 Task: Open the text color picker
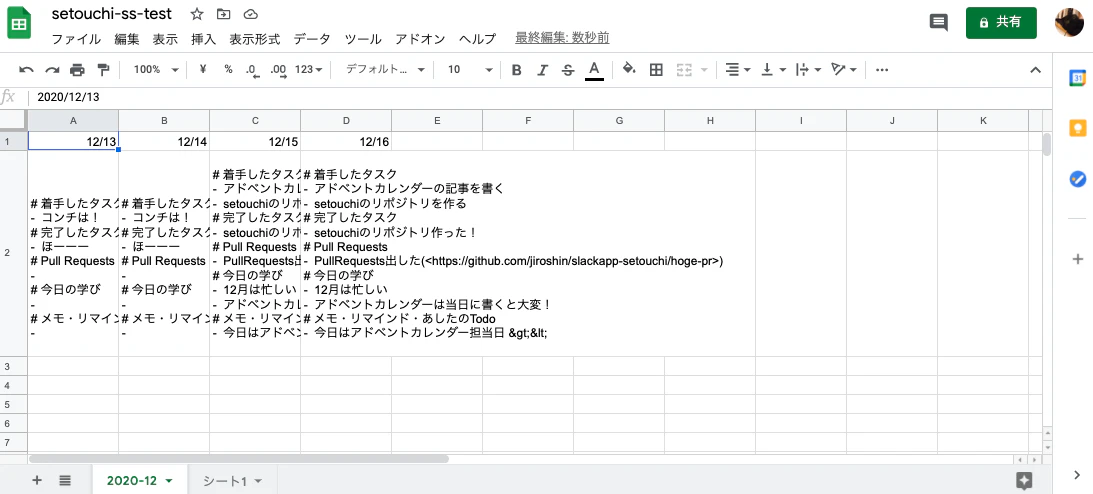(594, 70)
